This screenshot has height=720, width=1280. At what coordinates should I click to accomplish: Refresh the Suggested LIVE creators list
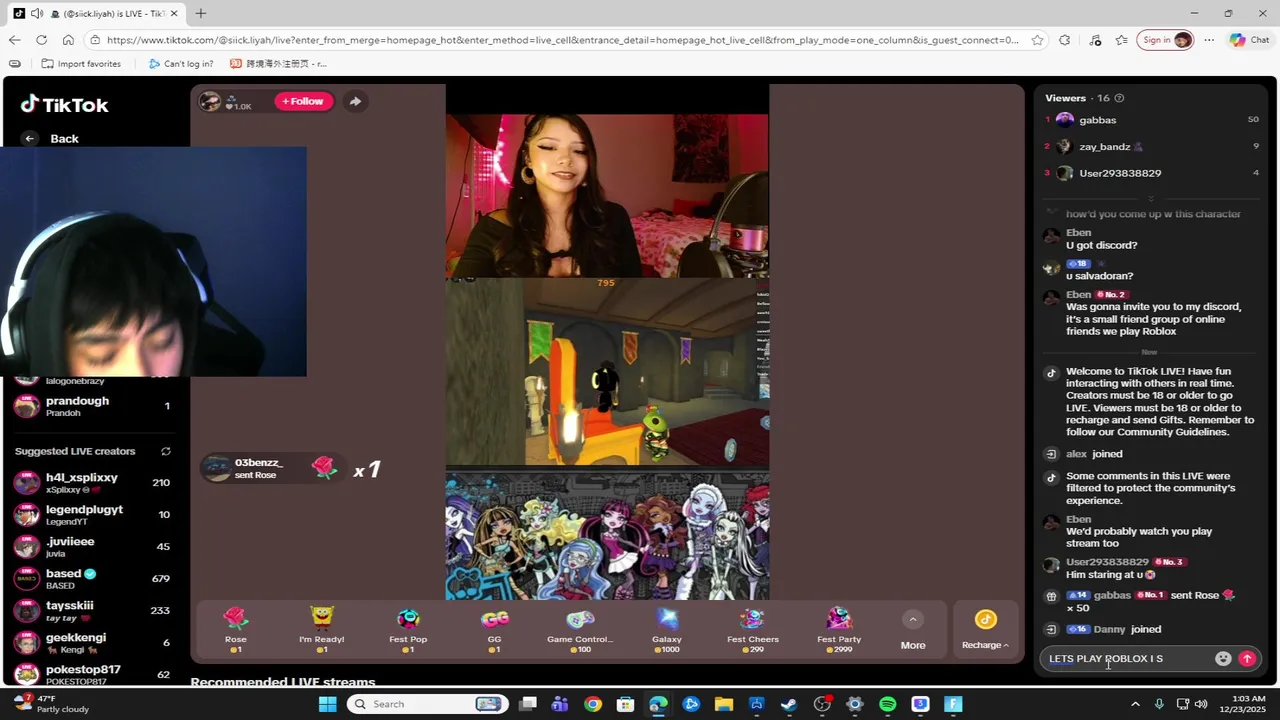click(165, 452)
